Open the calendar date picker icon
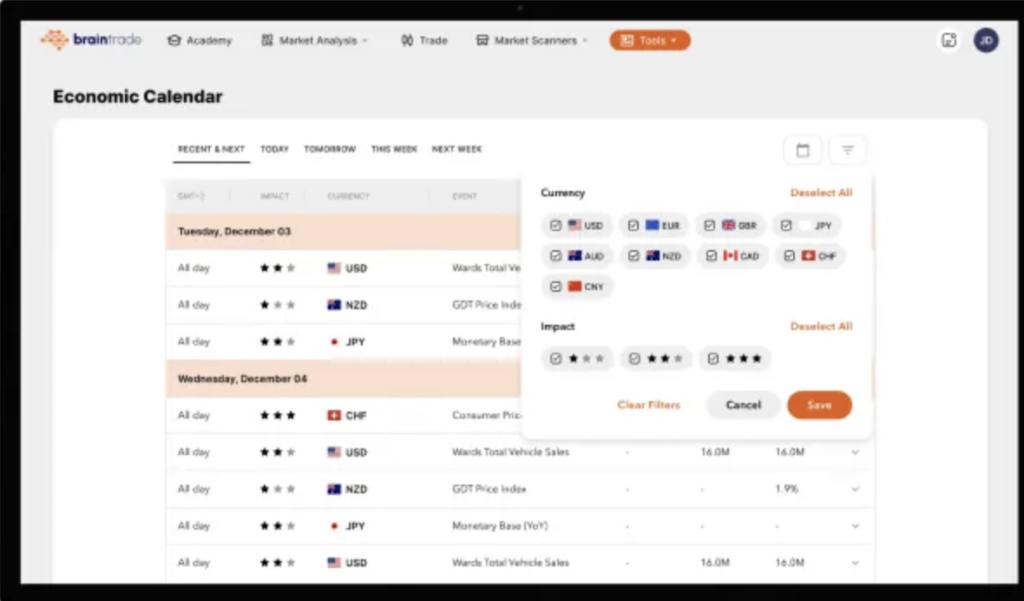Viewport: 1024px width, 601px height. pos(803,150)
